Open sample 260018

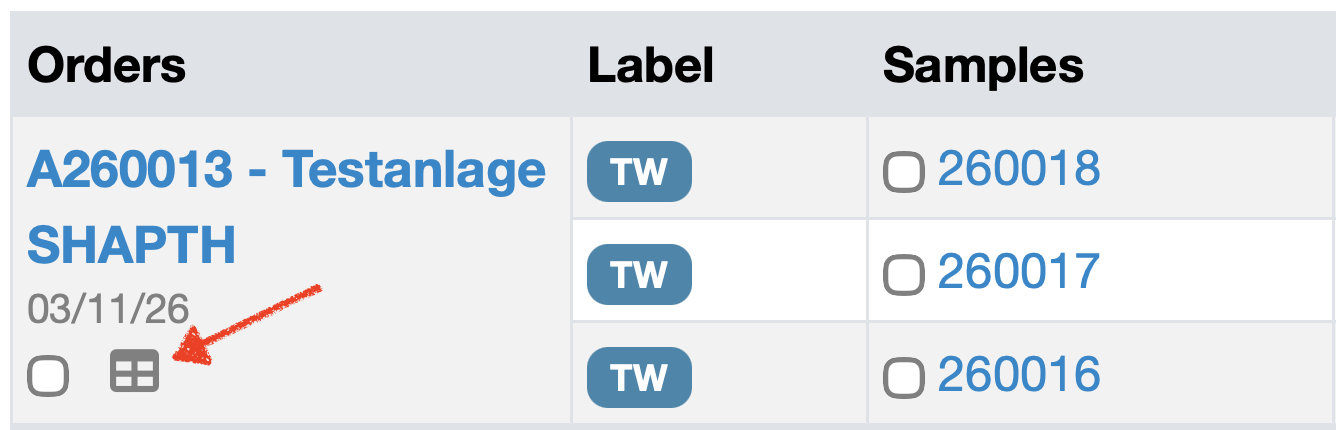(1018, 169)
